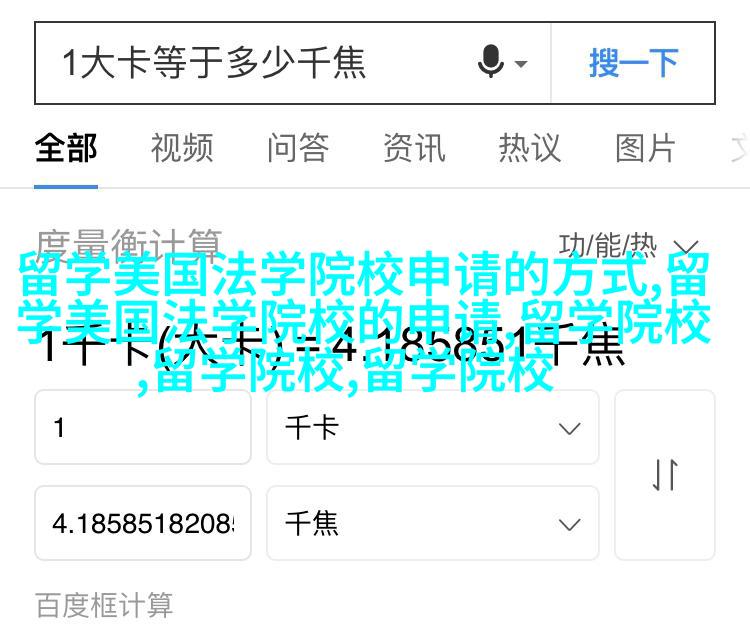Viewport: 750px width, 633px height.
Task: Click the 搜一下 search button
Action: tap(633, 63)
